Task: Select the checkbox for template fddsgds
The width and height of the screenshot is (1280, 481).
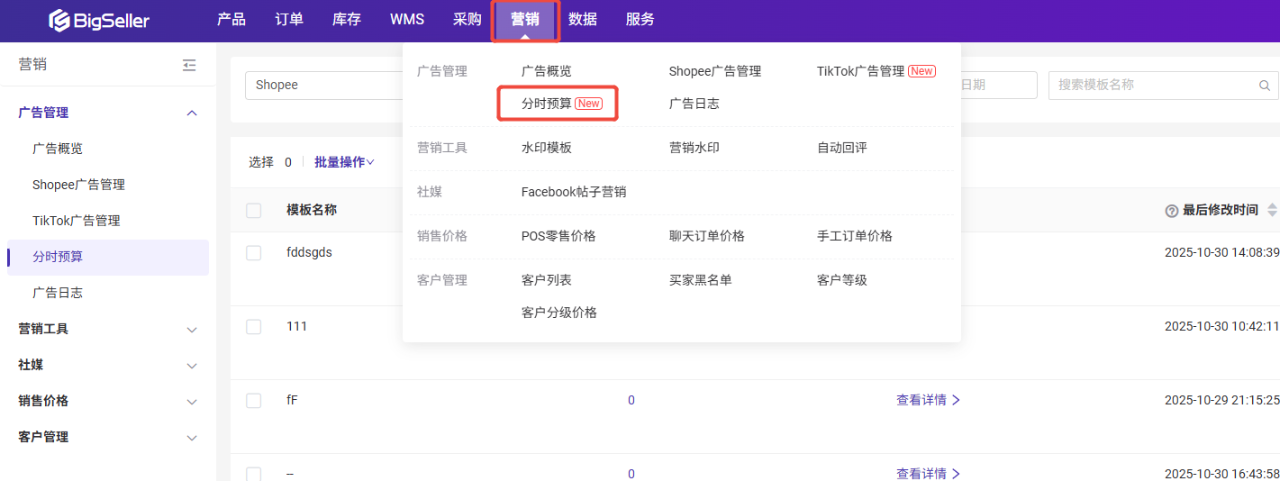Action: pyautogui.click(x=254, y=253)
